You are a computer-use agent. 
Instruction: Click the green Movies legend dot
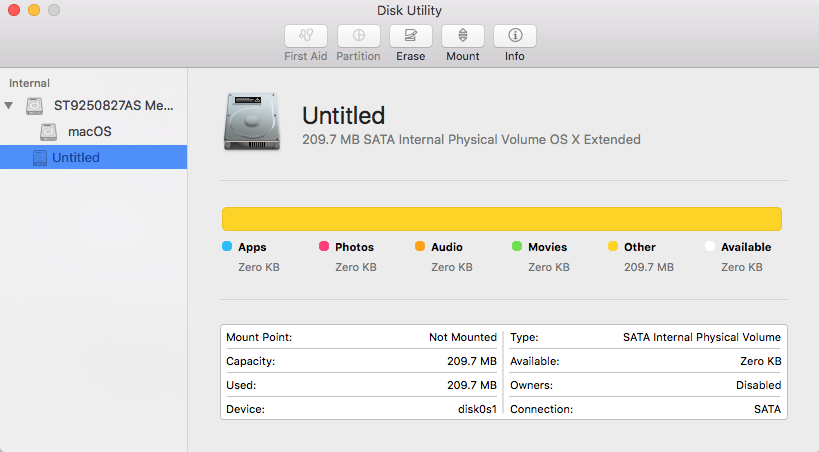[516, 246]
